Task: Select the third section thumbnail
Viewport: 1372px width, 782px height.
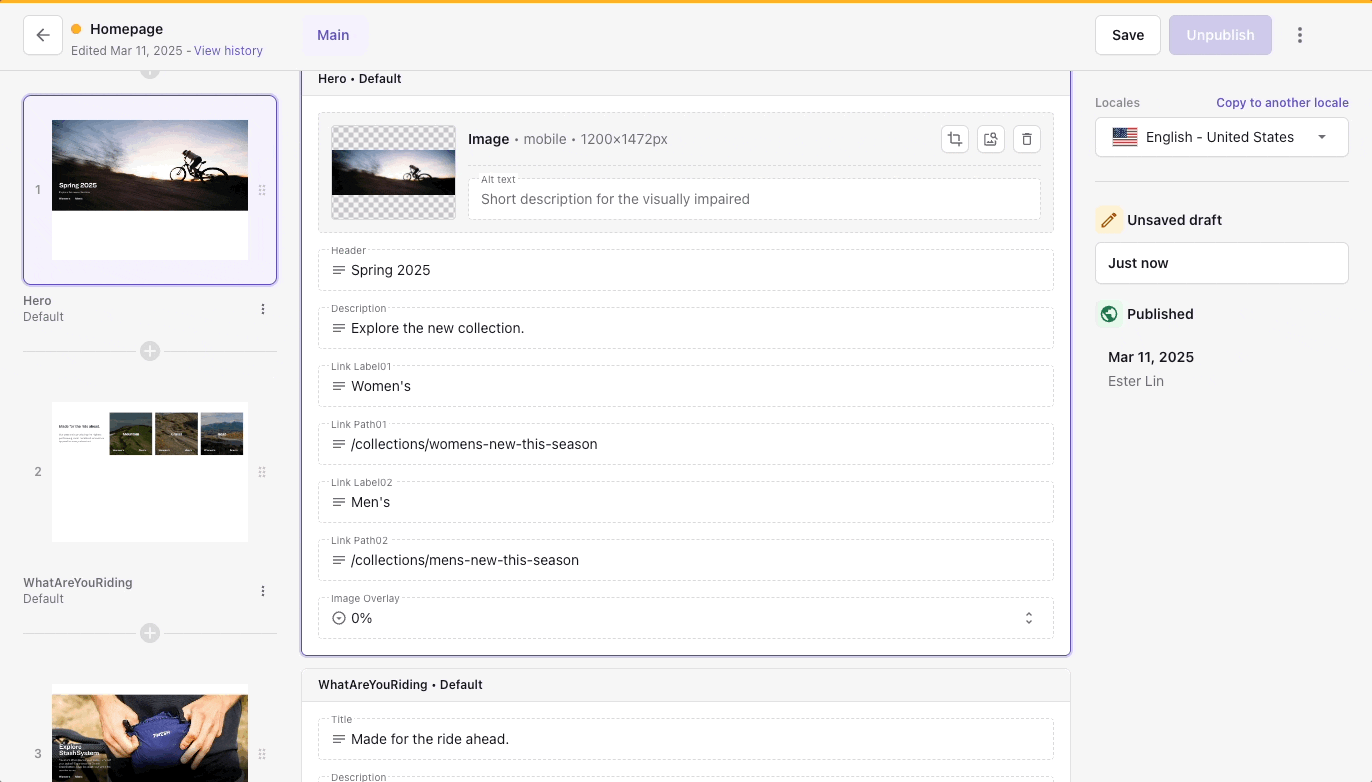Action: (150, 733)
